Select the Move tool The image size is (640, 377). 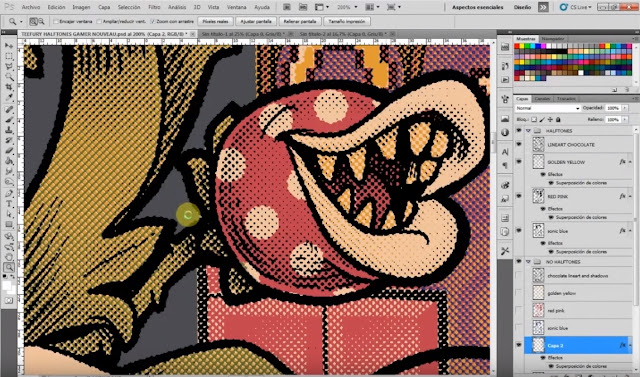(9, 46)
